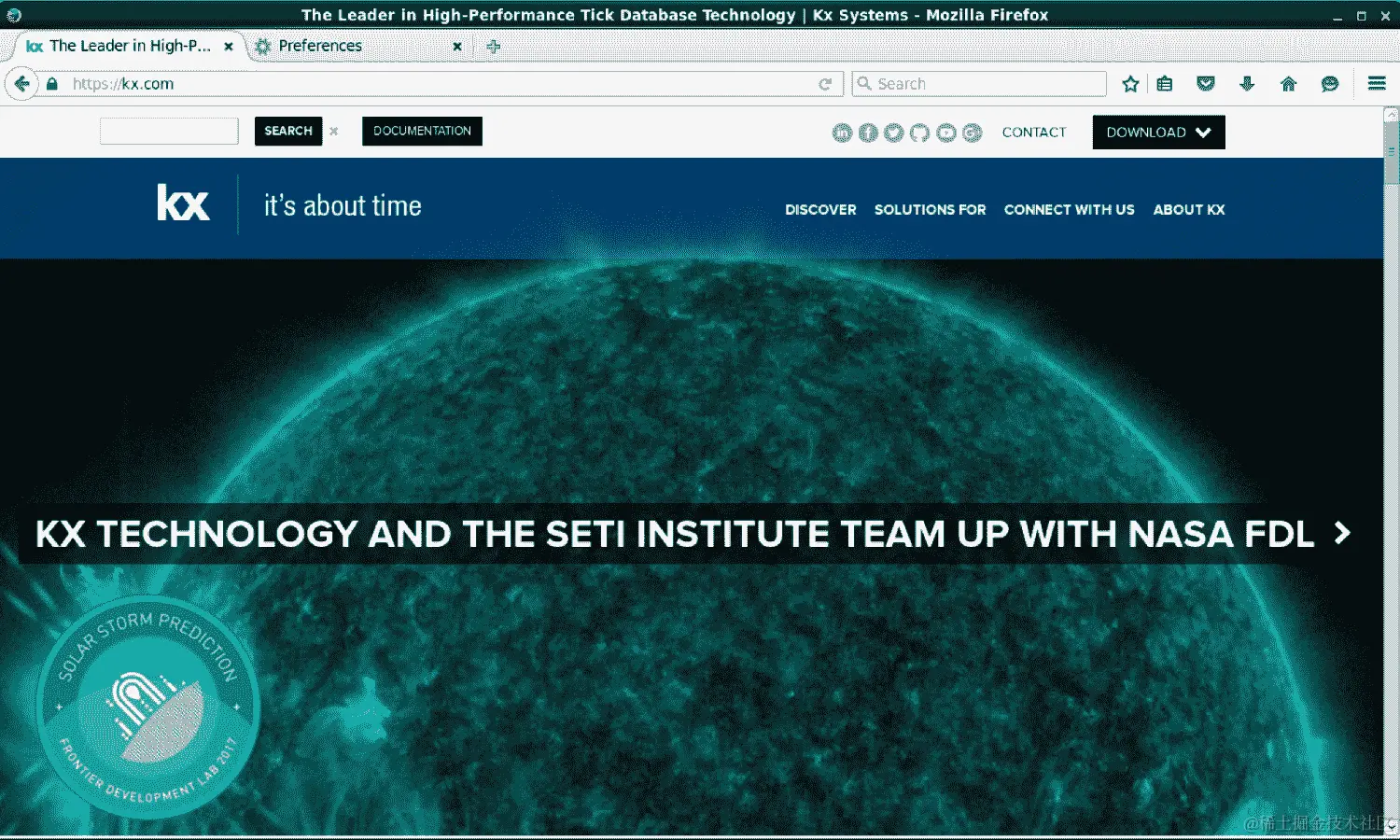
Task: Click the Firefox URL address bar
Action: pos(439,84)
